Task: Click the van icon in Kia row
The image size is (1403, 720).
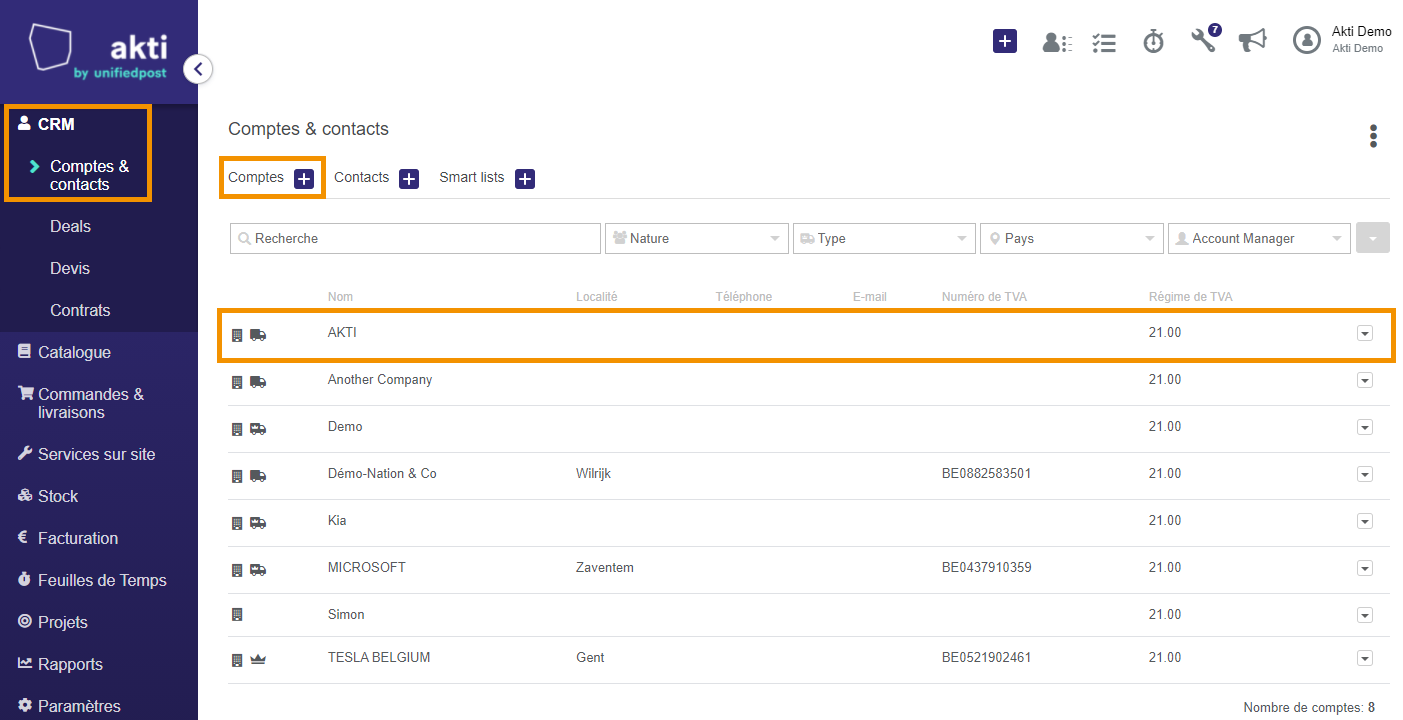Action: 258,523
